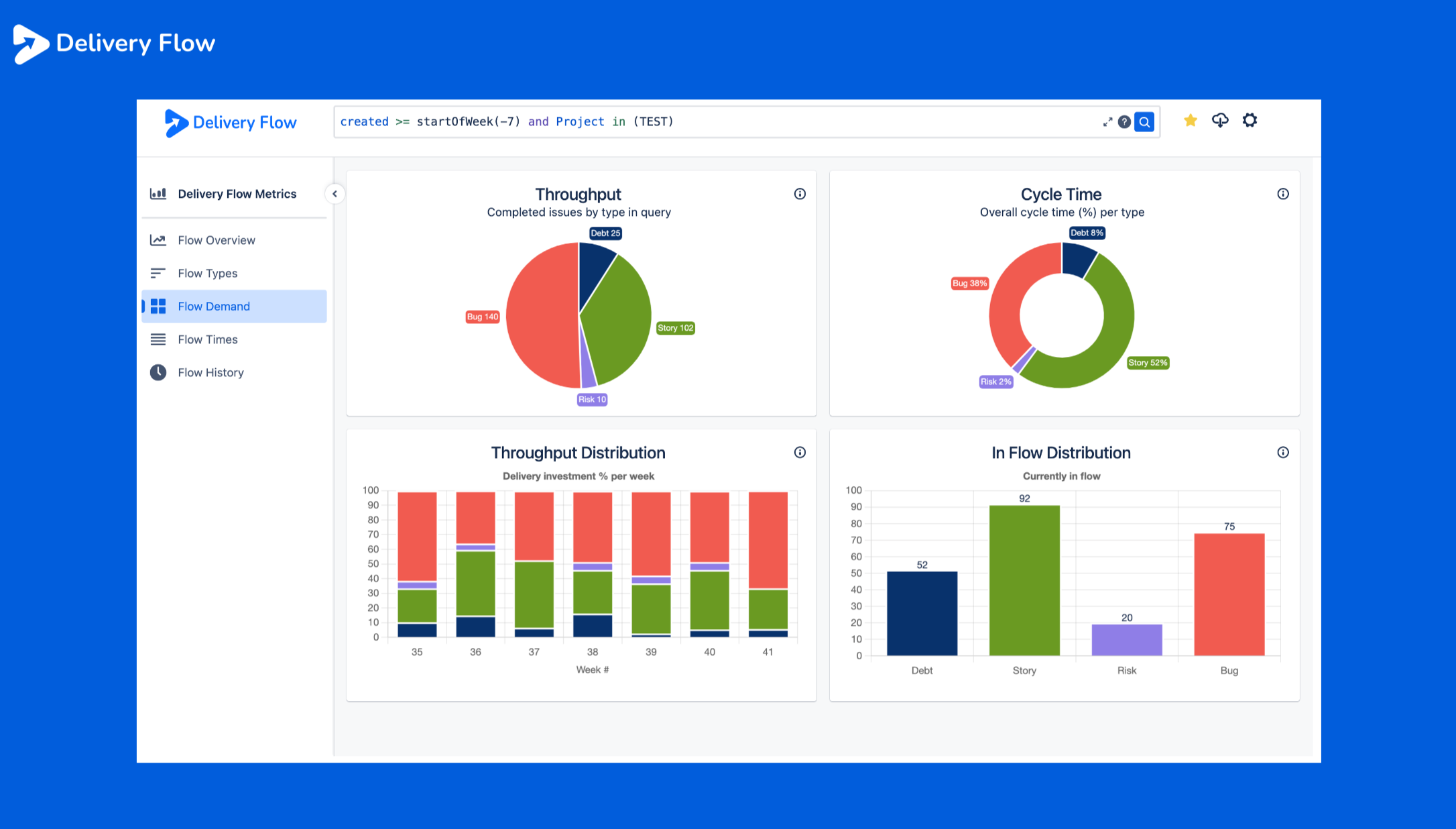The width and height of the screenshot is (1456, 829).
Task: Show info for the Cycle Time chart
Action: (x=1282, y=194)
